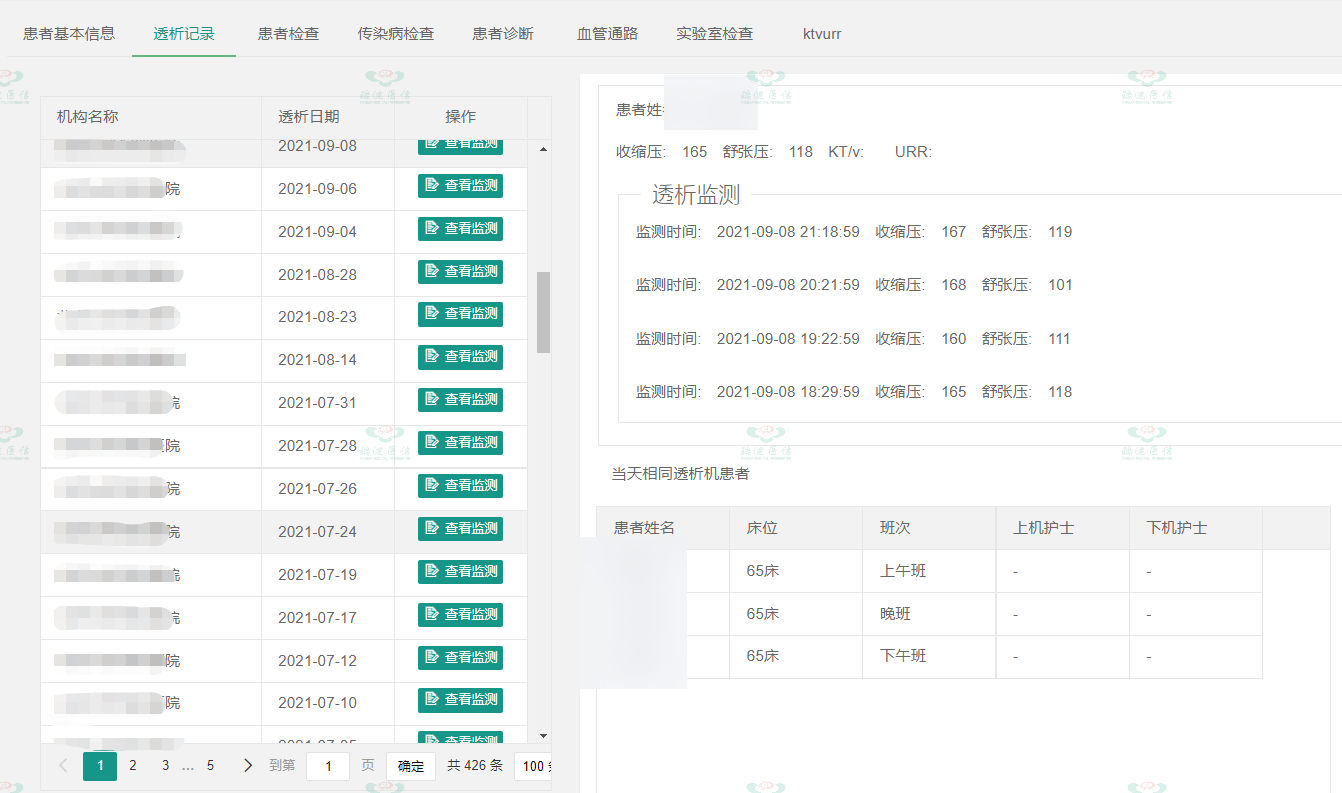This screenshot has height=793, width=1342.
Task: Click the document icon in the 2021-08-28 button
Action: 432,272
